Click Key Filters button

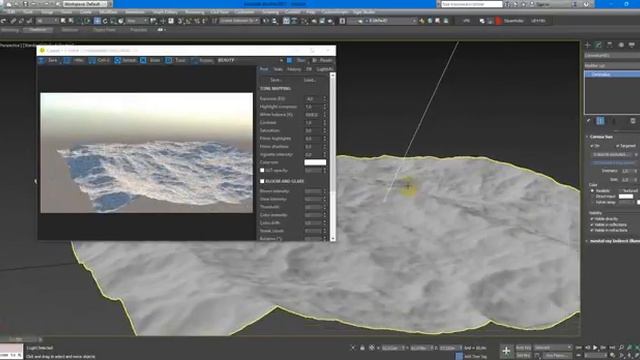click(x=557, y=356)
